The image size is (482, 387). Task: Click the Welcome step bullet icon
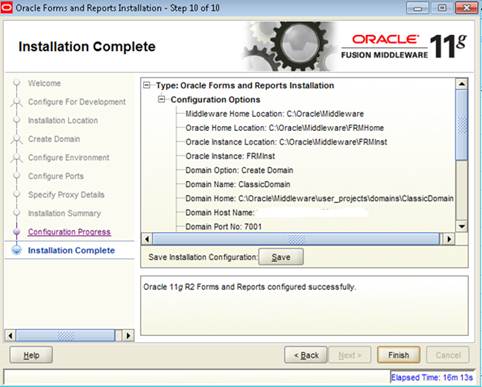click(16, 83)
